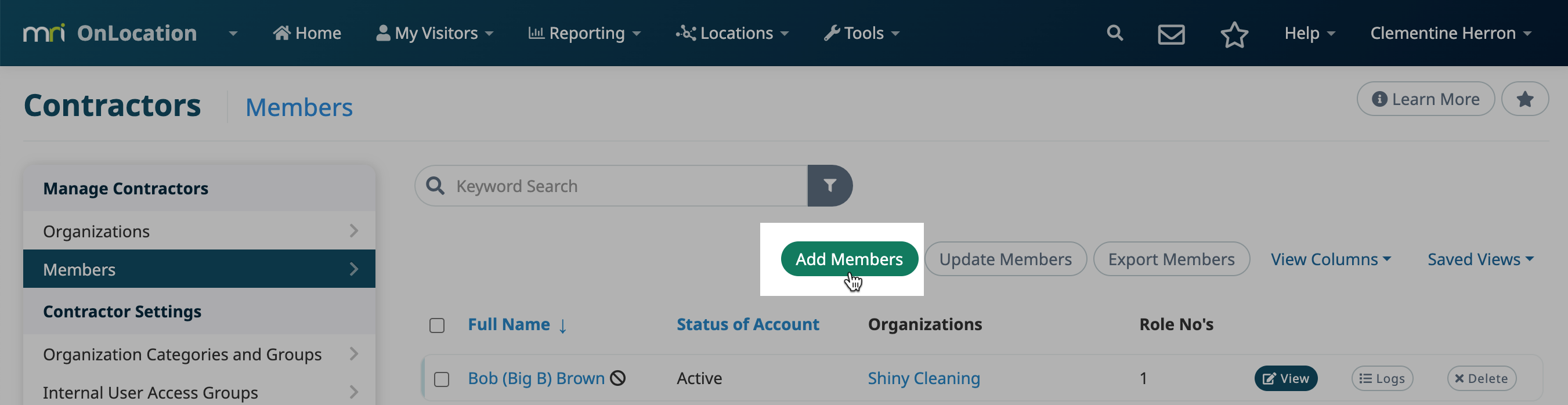Viewport: 1568px width, 405px height.
Task: Click the mri OnLocation logo
Action: click(x=110, y=33)
